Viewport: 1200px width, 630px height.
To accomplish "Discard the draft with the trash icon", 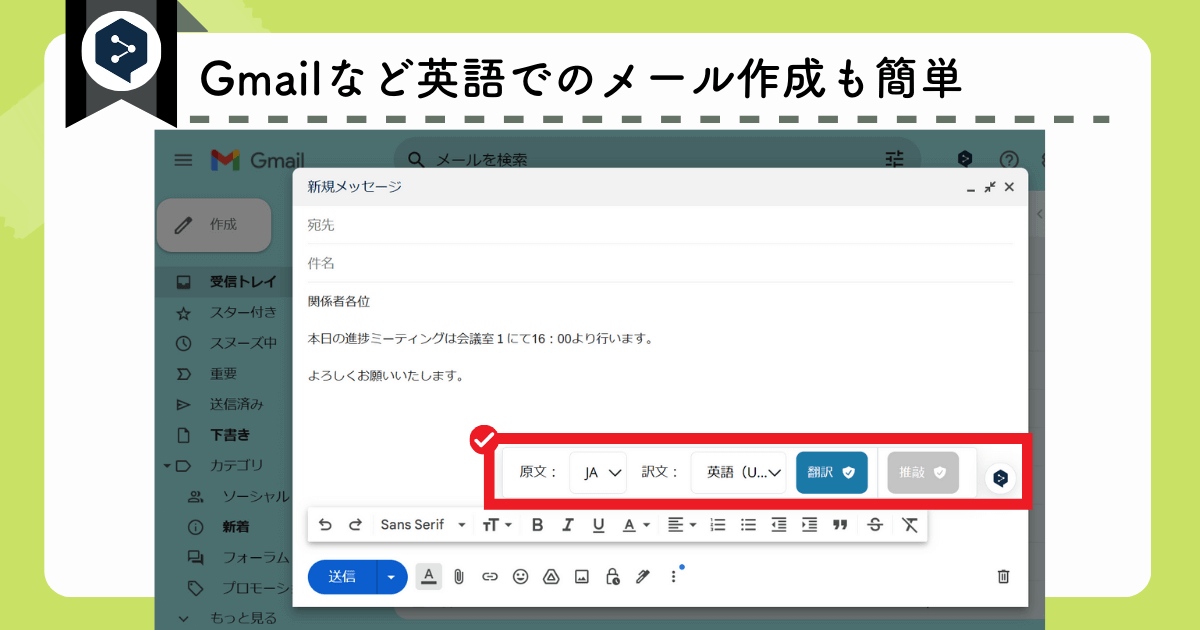I will click(1003, 577).
